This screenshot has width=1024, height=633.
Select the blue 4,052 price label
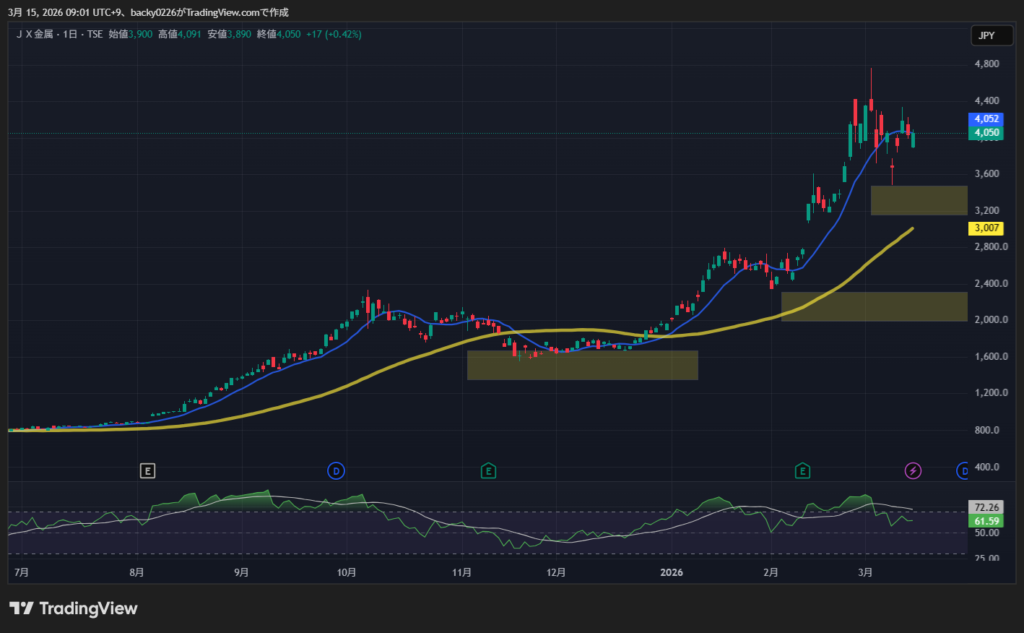[986, 119]
